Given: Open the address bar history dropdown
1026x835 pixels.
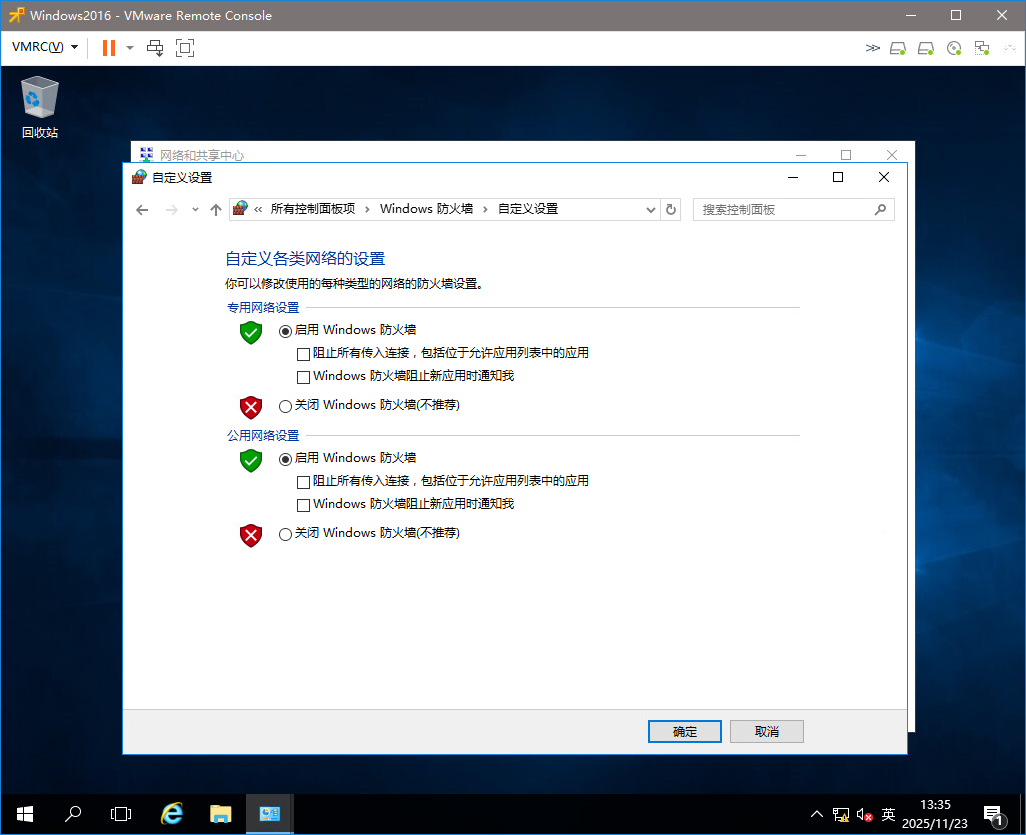Looking at the screenshot, I should coord(650,210).
